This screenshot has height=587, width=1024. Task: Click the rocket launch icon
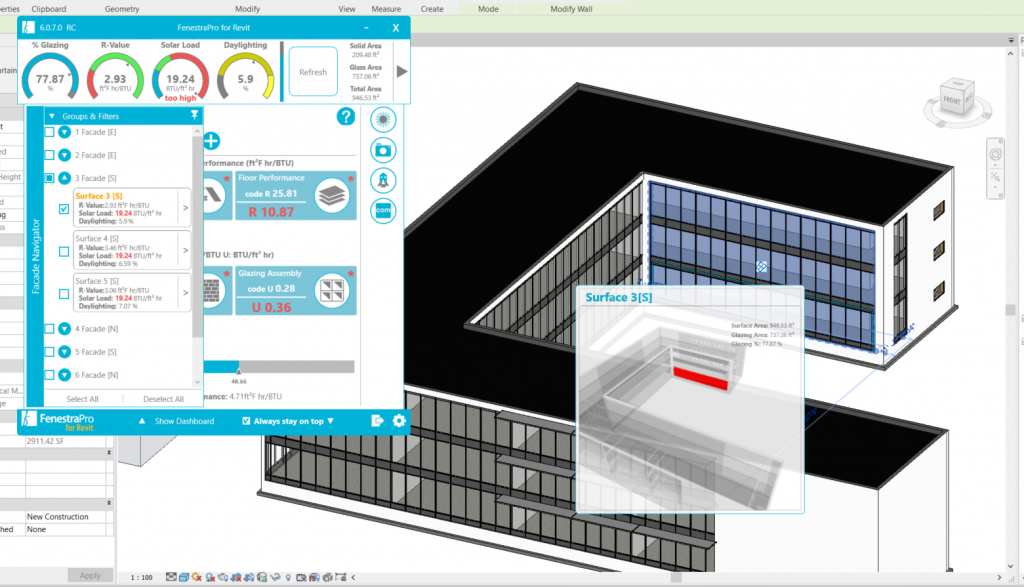coord(383,180)
